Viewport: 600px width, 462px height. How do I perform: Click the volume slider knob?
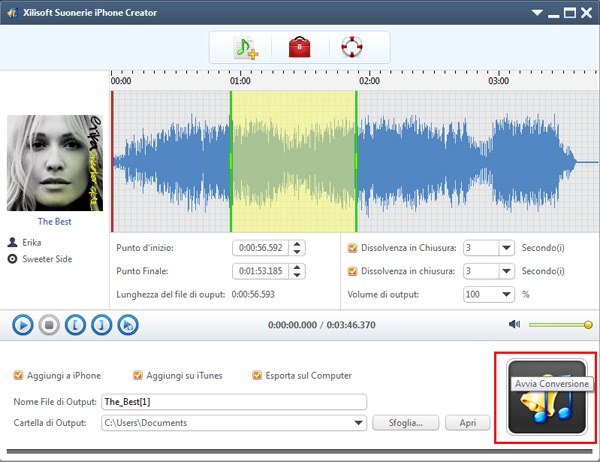[588, 325]
